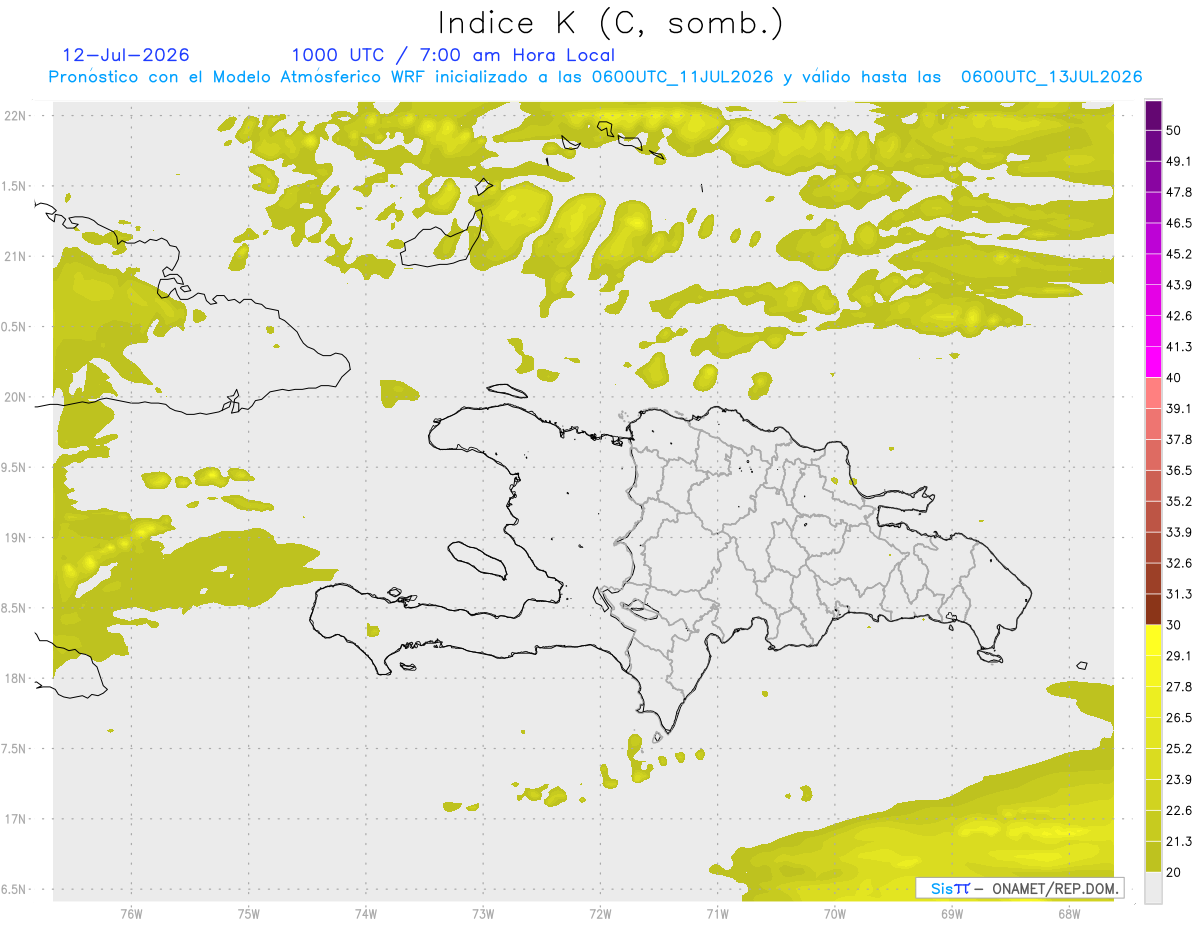Click the '22.6' colorbar label
The width and height of the screenshot is (1200, 927).
1179,810
